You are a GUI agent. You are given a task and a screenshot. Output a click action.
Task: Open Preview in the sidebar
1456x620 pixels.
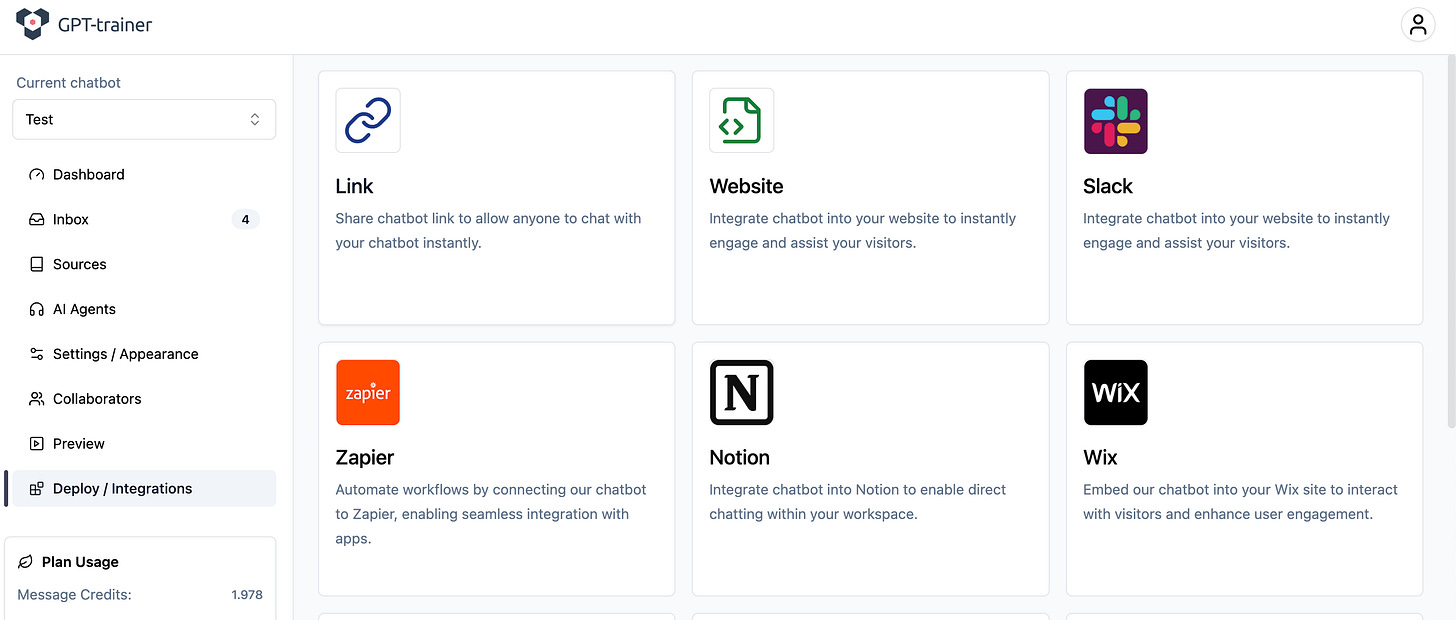pyautogui.click(x=142, y=444)
